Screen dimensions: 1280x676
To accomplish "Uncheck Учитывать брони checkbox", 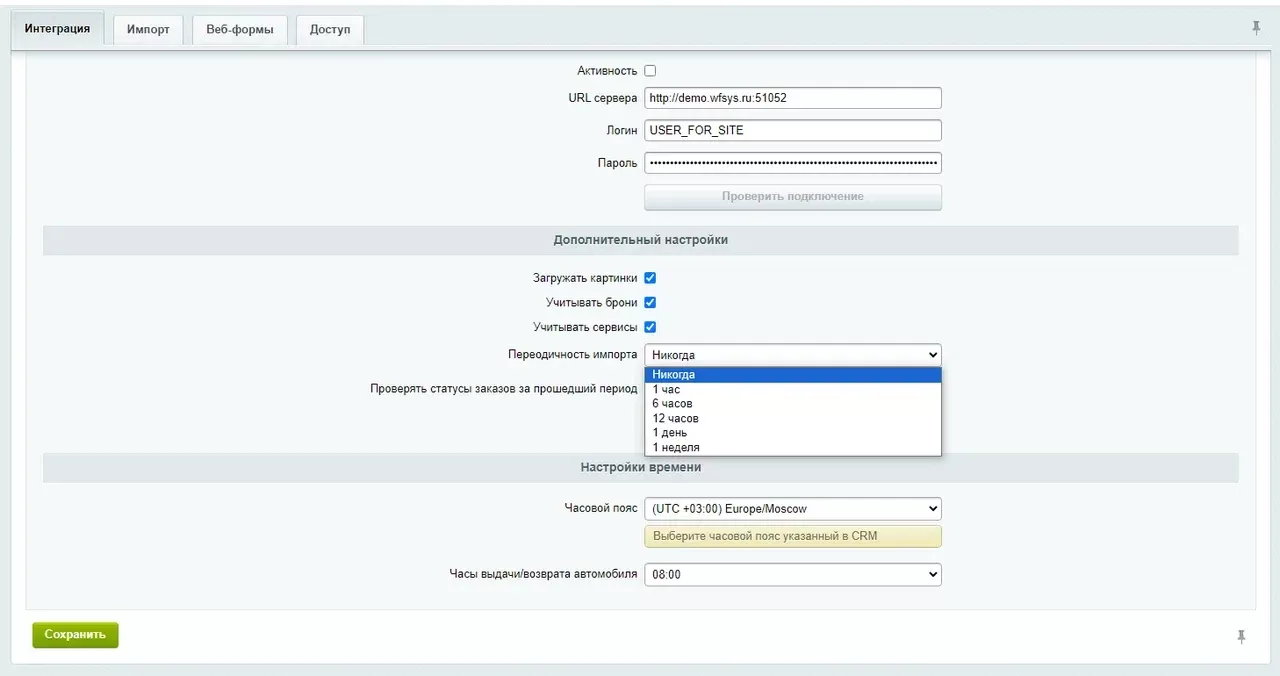I will click(650, 302).
